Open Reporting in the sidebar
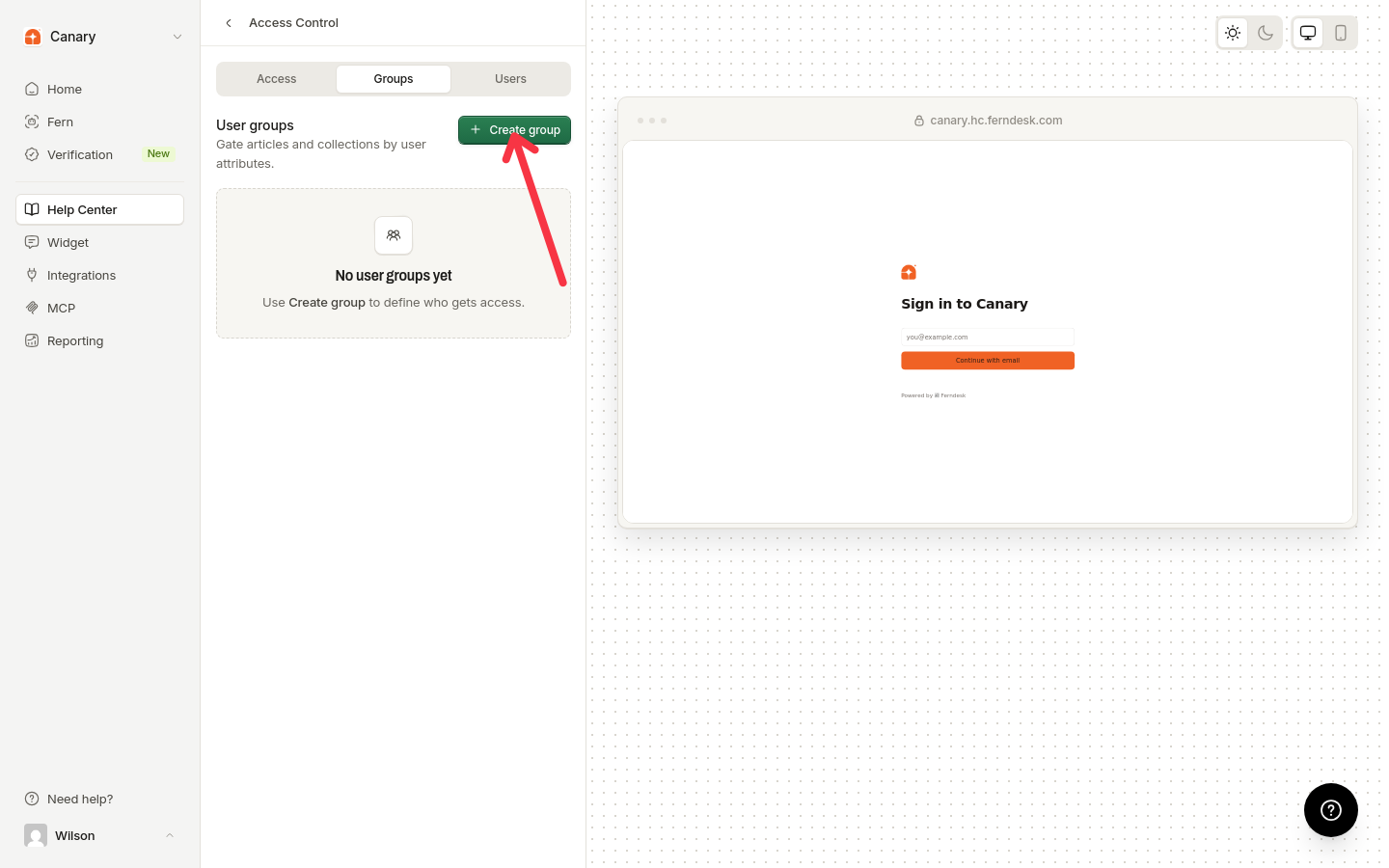 (99, 340)
